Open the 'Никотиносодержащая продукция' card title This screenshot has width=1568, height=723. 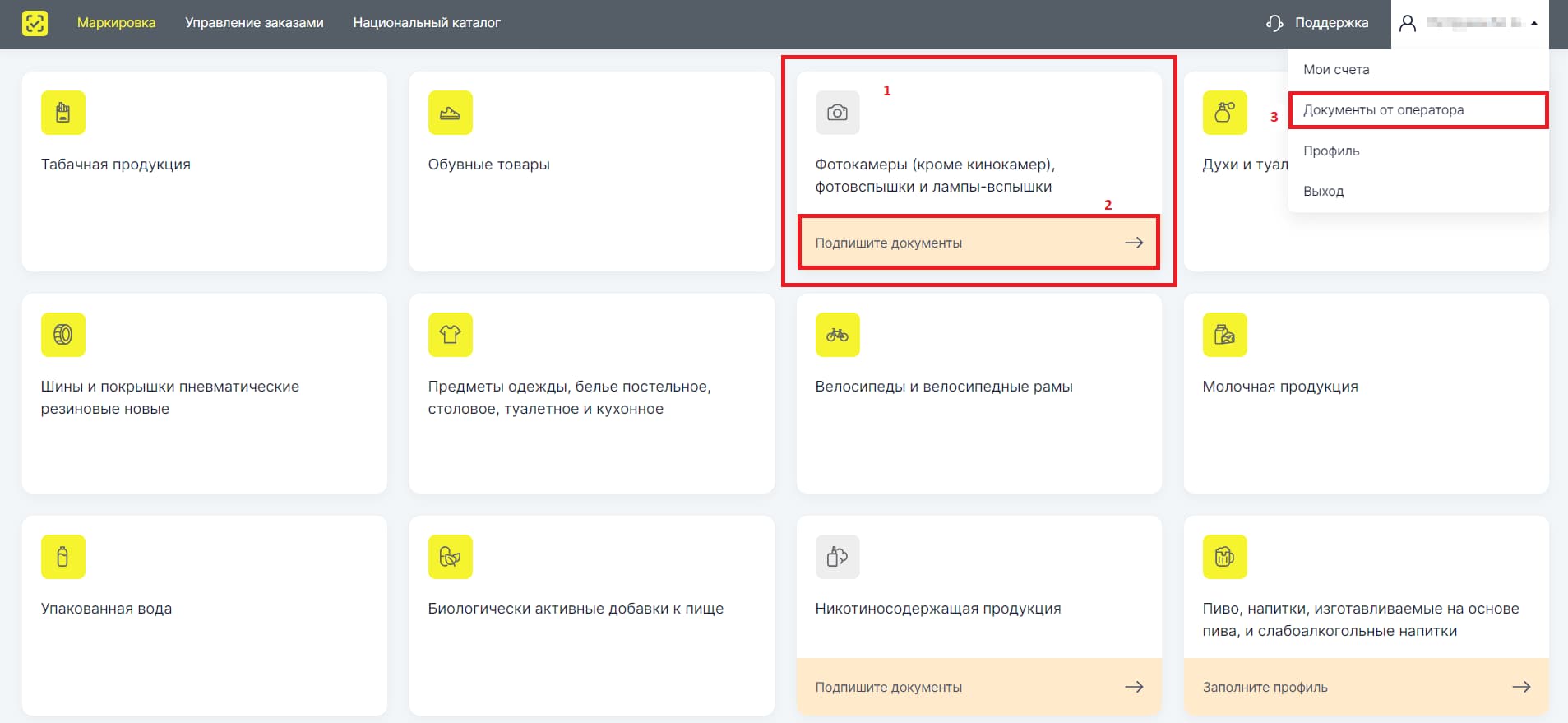(x=938, y=609)
